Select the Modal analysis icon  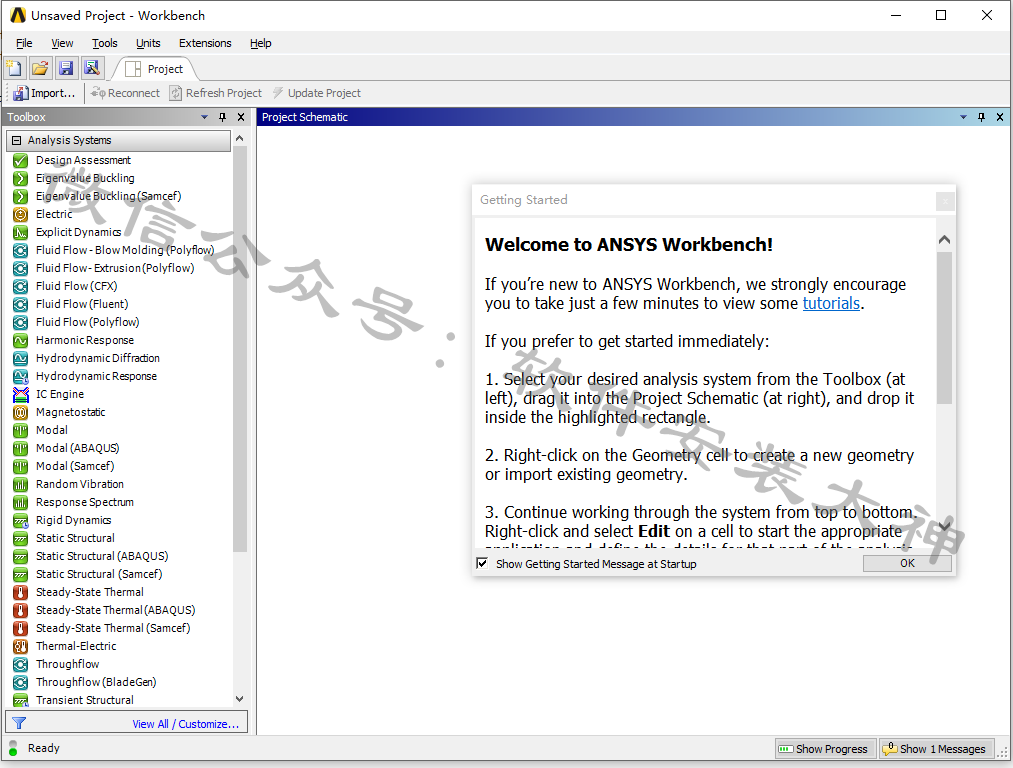(21, 430)
